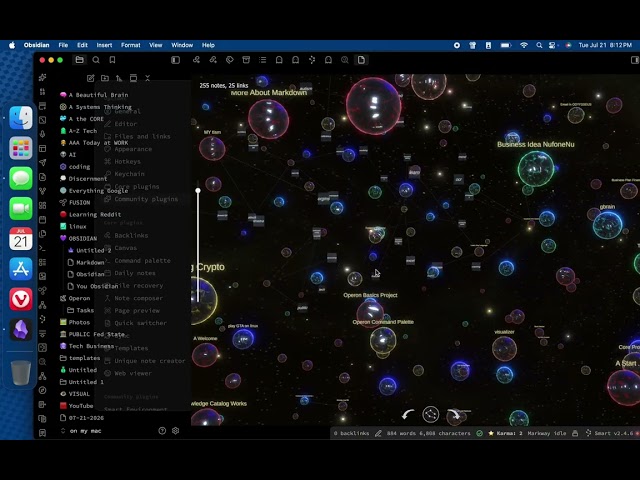Click the right curved arrow in the graph controls
The width and height of the screenshot is (640, 480).
click(453, 415)
